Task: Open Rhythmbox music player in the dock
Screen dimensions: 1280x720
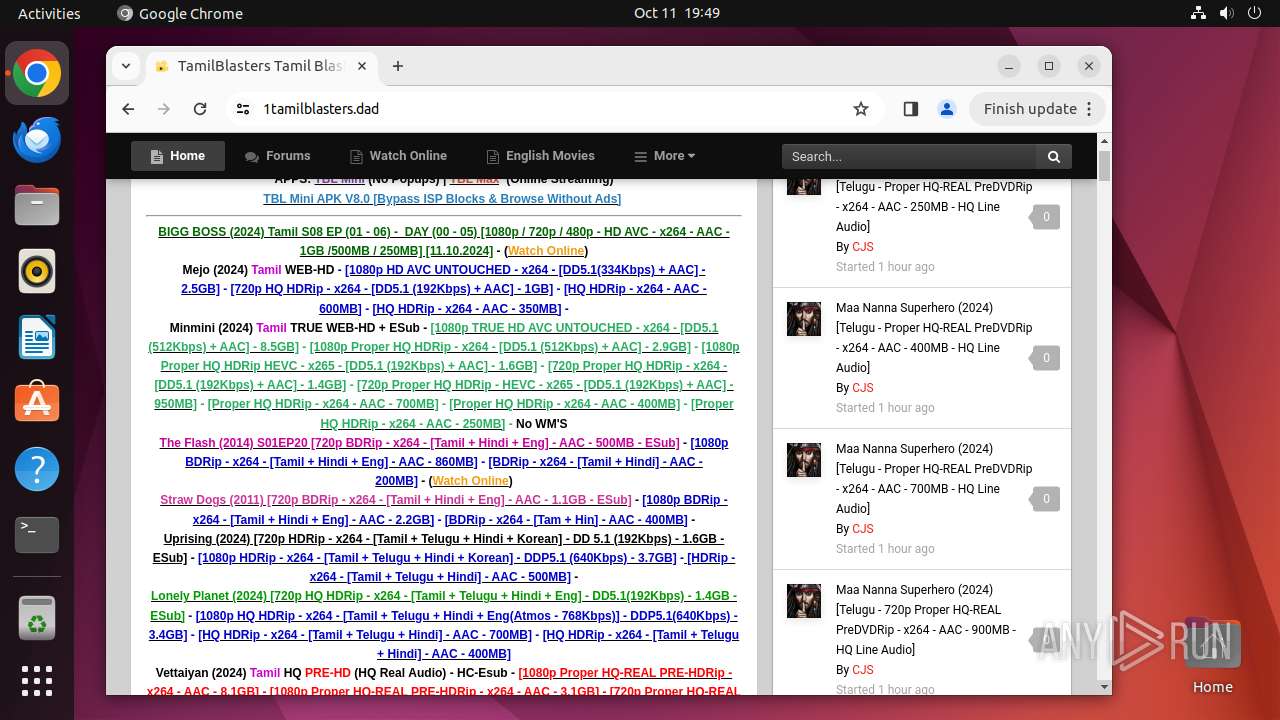Action: [37, 271]
